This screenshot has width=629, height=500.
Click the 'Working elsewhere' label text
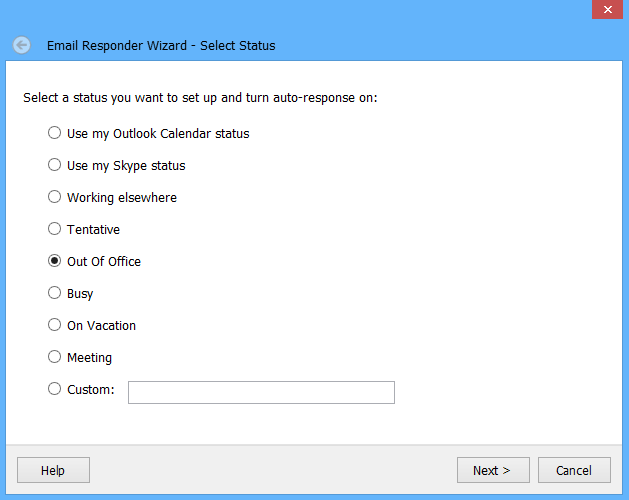(x=122, y=198)
